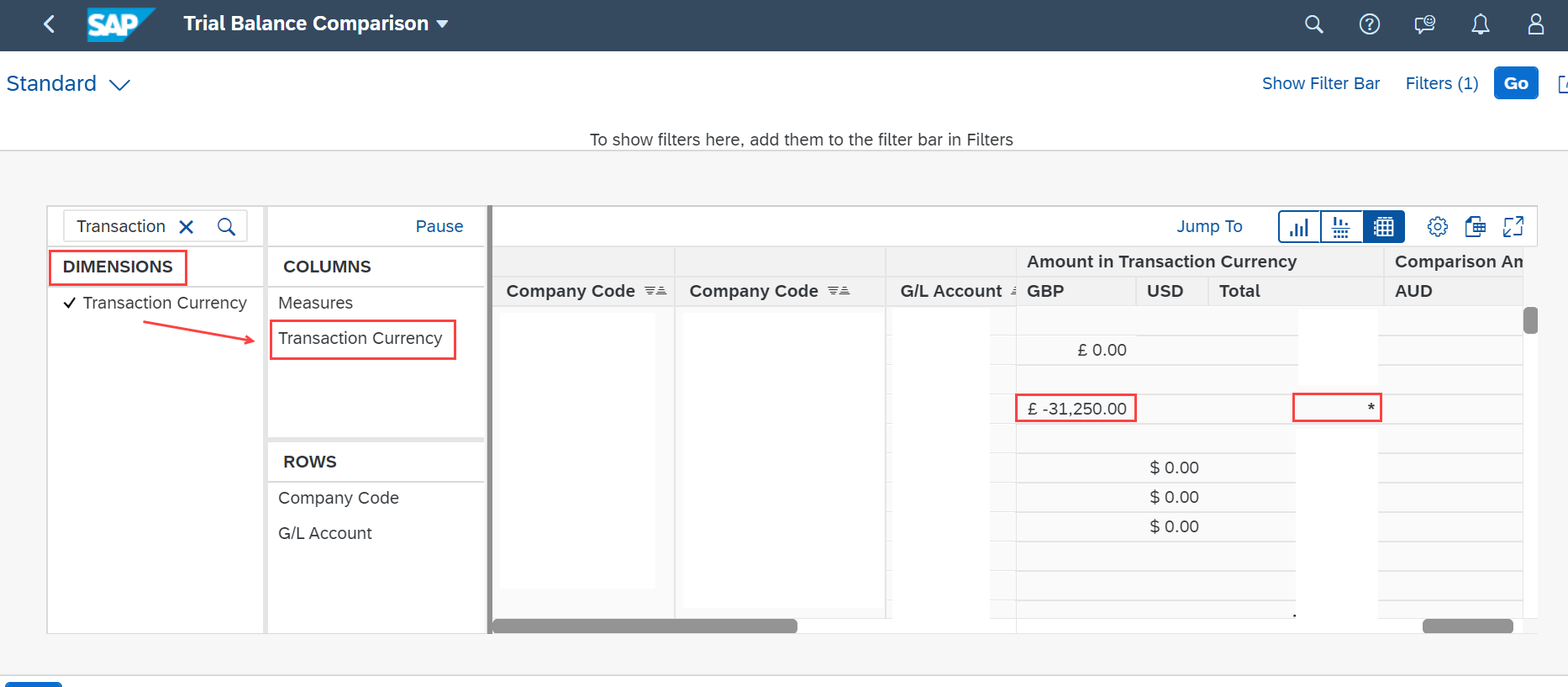This screenshot has height=687, width=1568.
Task: Select G/L Account in Rows
Action: pos(324,533)
